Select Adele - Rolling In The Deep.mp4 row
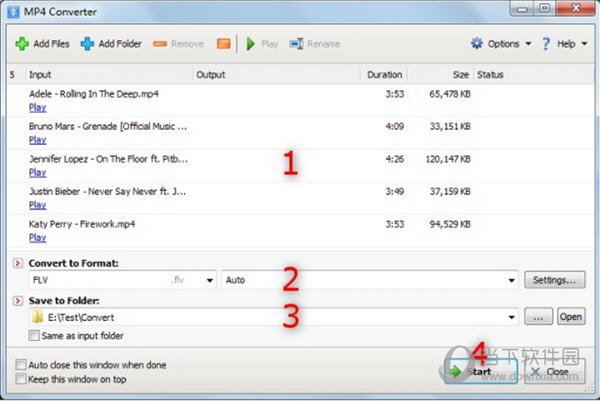600x402 pixels. pyautogui.click(x=301, y=101)
